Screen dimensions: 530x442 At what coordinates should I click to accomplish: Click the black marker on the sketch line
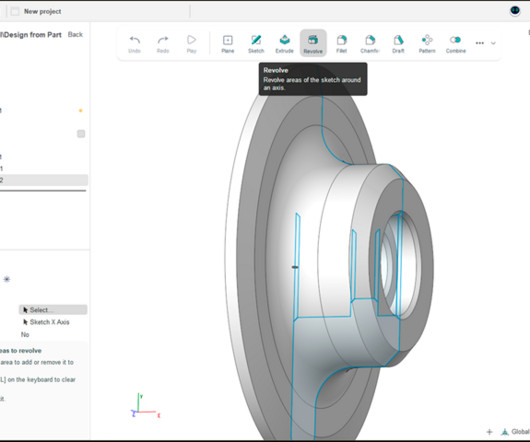(x=295, y=267)
